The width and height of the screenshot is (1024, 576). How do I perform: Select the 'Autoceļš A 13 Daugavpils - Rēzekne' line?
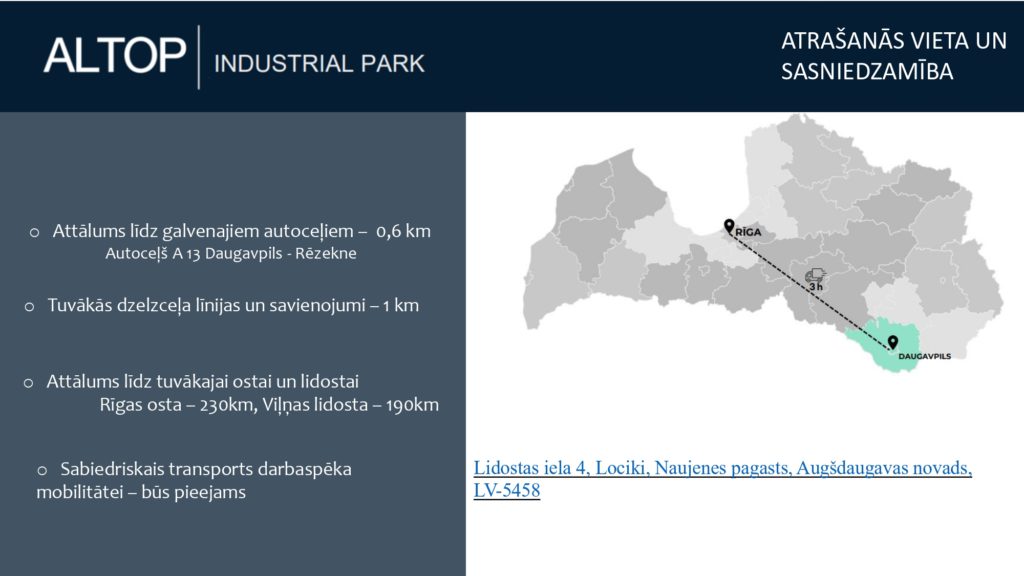[x=231, y=254]
